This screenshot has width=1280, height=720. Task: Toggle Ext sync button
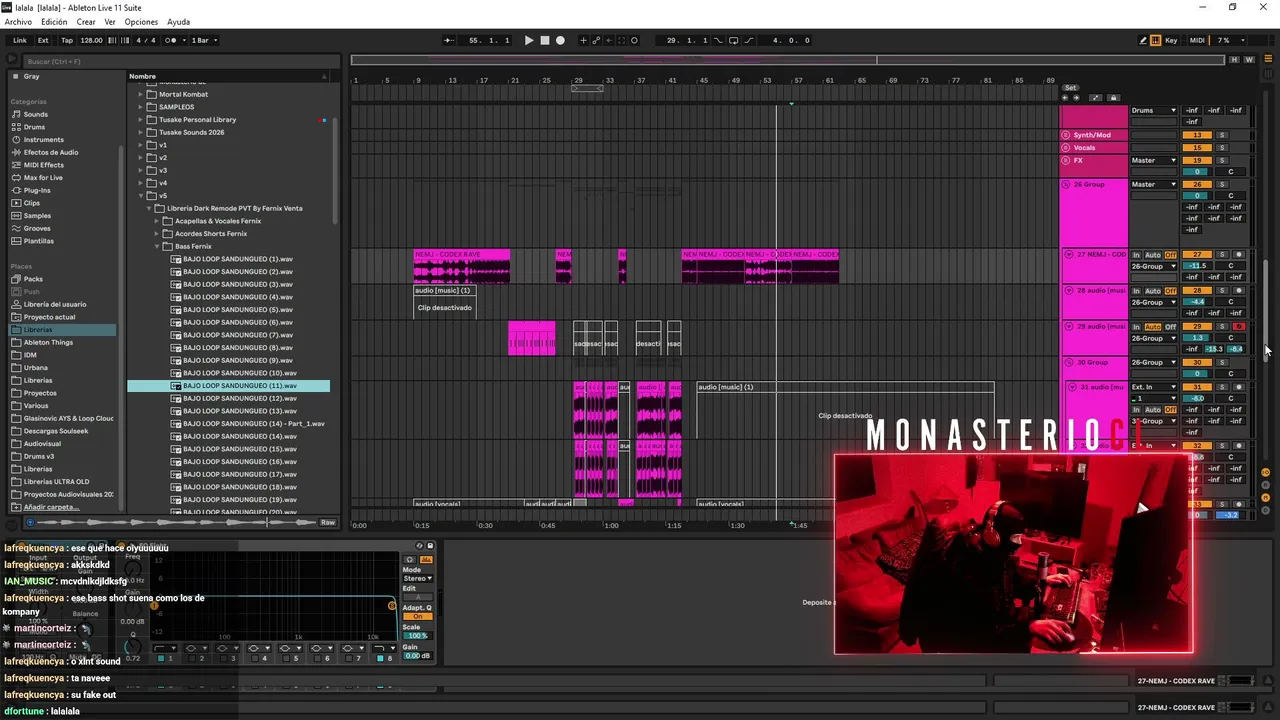click(x=43, y=41)
